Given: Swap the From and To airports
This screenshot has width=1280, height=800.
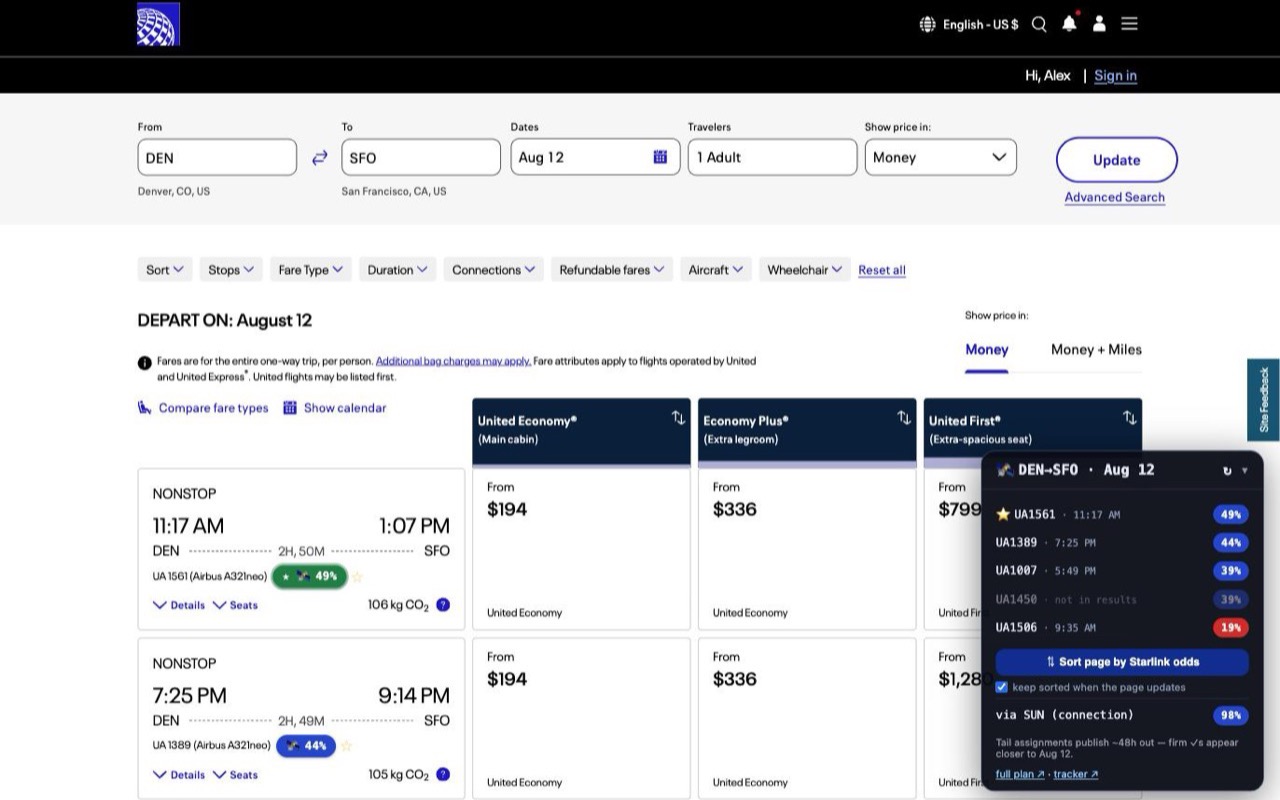Looking at the screenshot, I should tap(319, 158).
